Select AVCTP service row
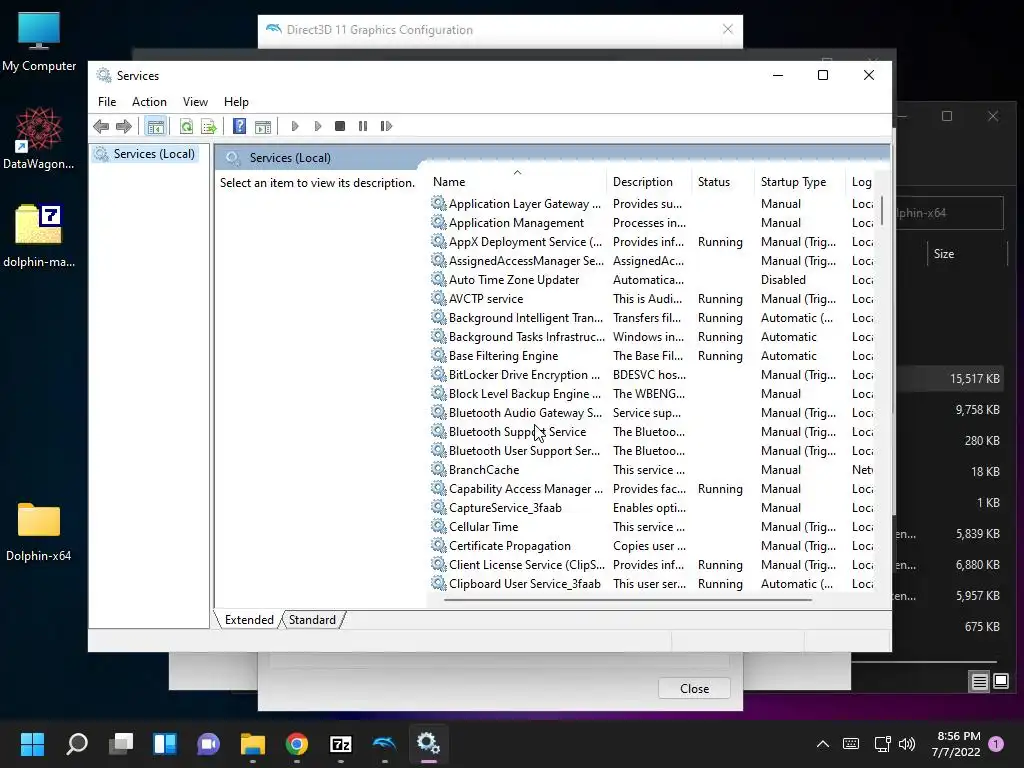The width and height of the screenshot is (1024, 768). (651, 298)
